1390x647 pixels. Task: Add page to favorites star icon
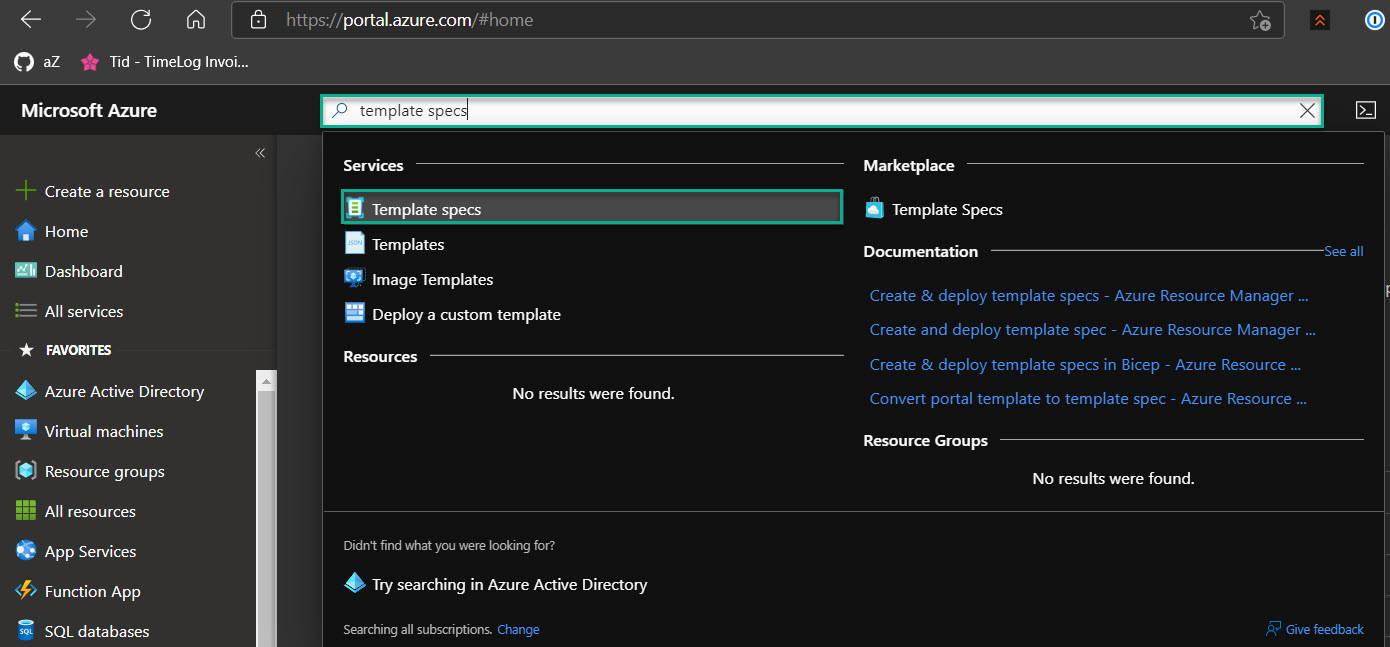(x=1260, y=20)
